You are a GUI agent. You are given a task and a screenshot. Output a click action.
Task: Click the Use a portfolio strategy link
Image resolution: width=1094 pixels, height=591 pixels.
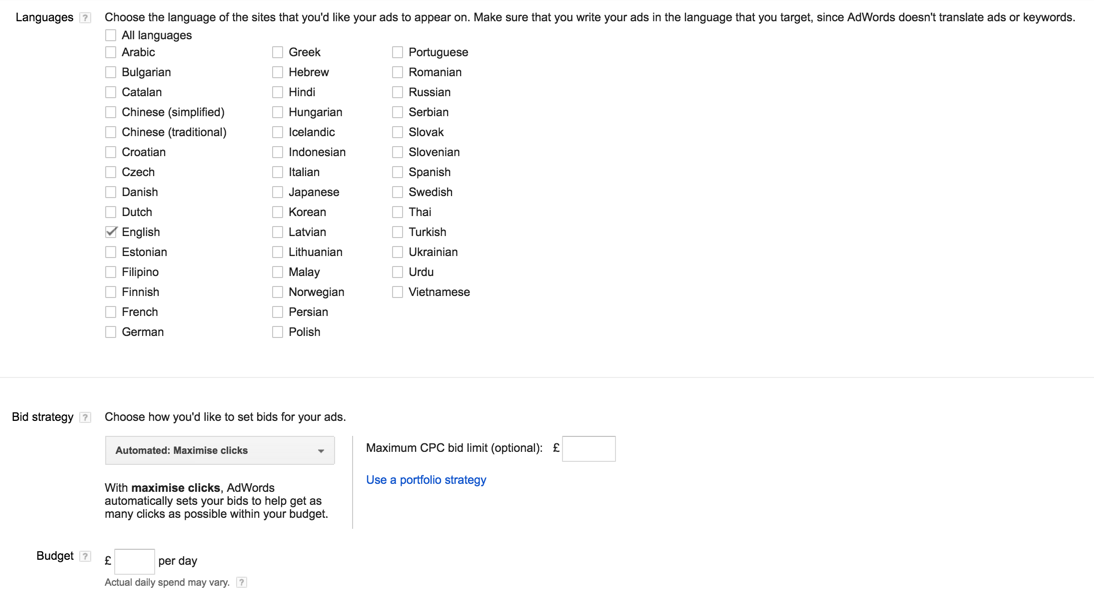pyautogui.click(x=426, y=480)
